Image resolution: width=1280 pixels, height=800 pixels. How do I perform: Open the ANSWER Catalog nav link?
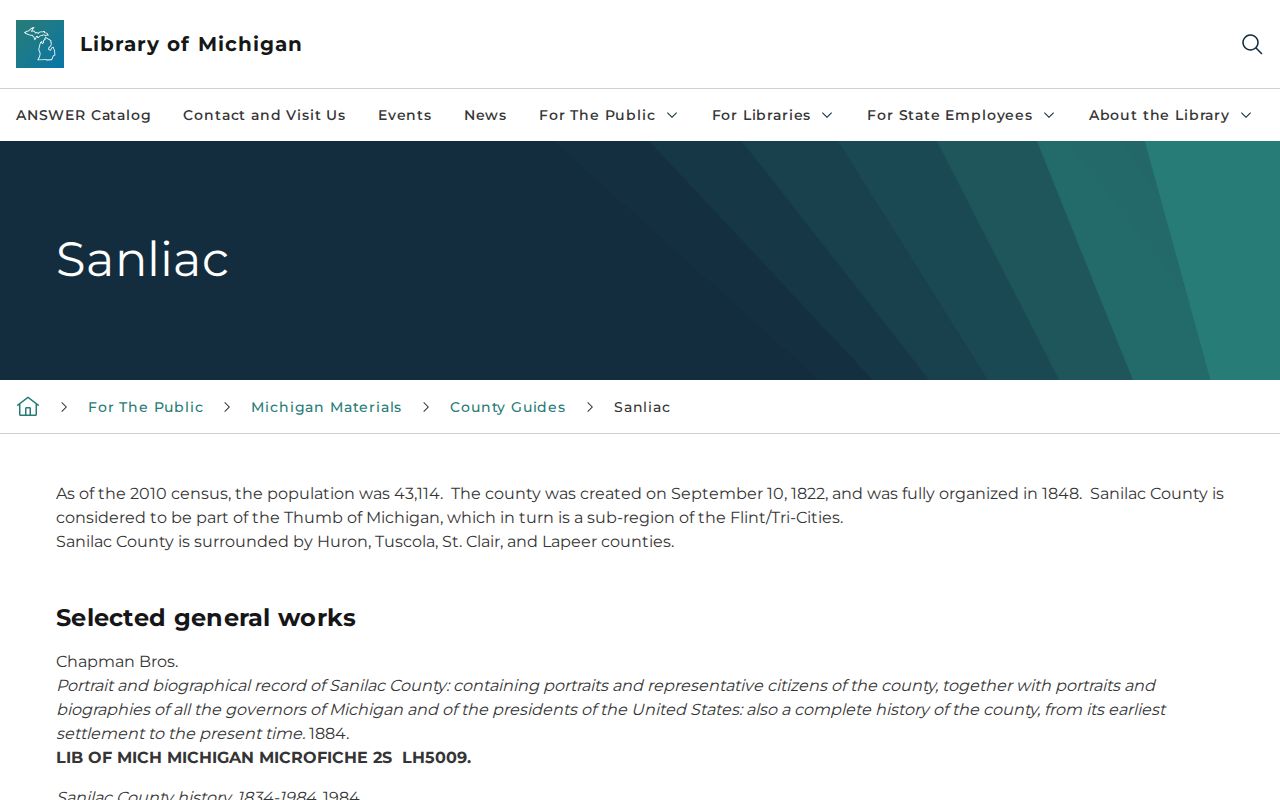(83, 115)
